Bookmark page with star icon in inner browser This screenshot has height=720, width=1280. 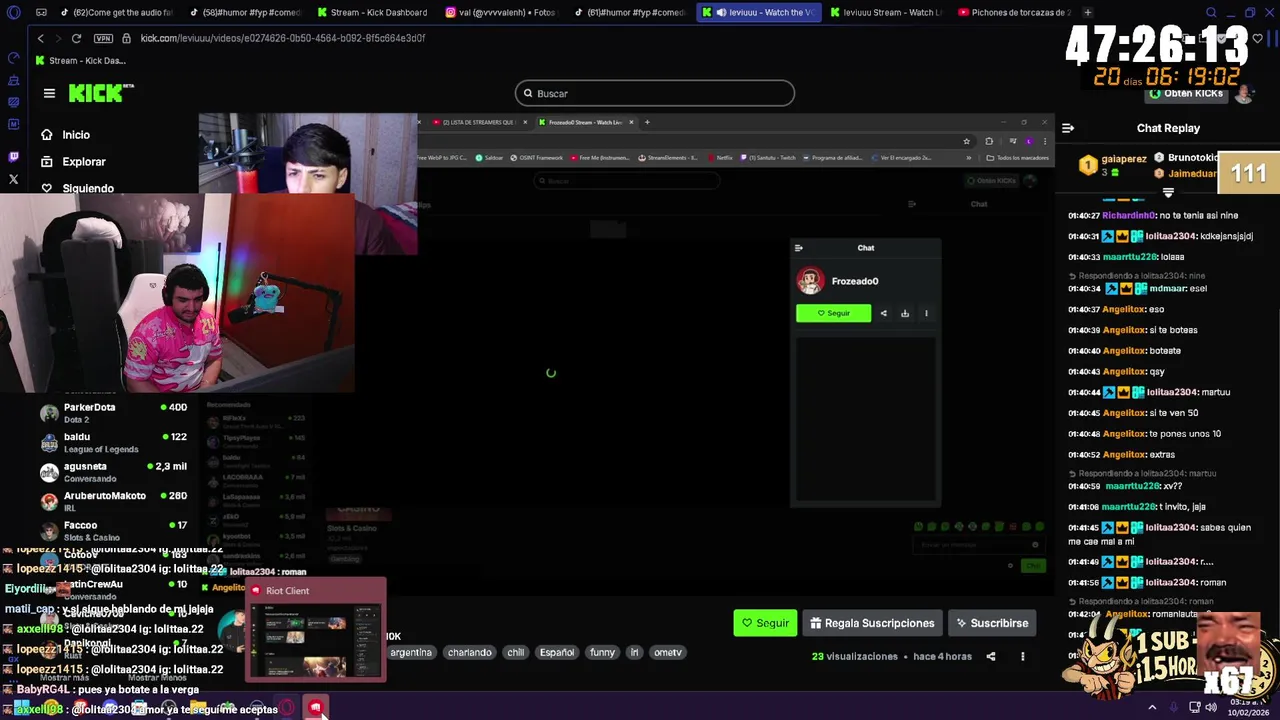point(966,141)
